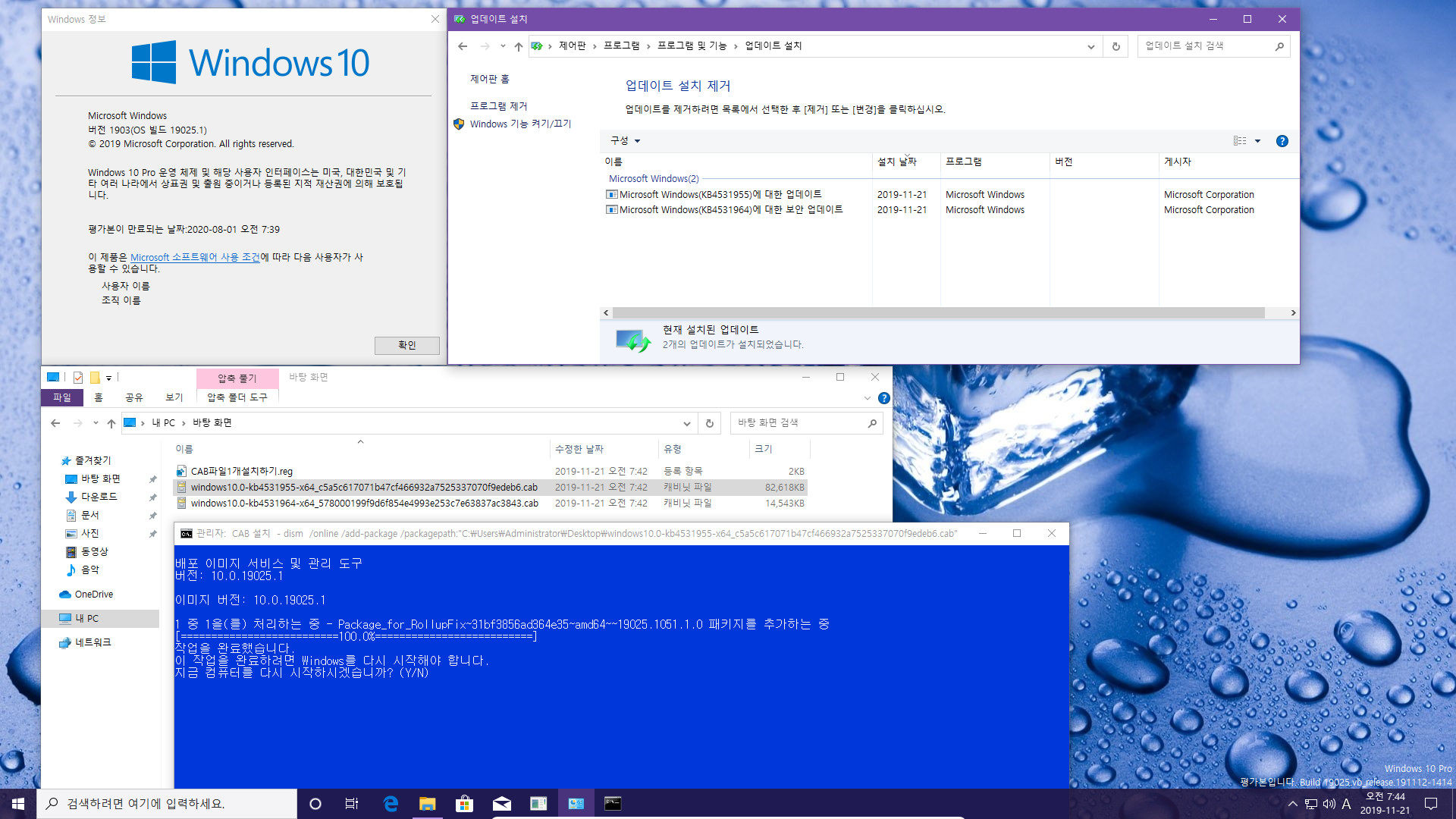Open help in Installed Updates window
Screen dimensions: 1456x819
coord(1282,141)
